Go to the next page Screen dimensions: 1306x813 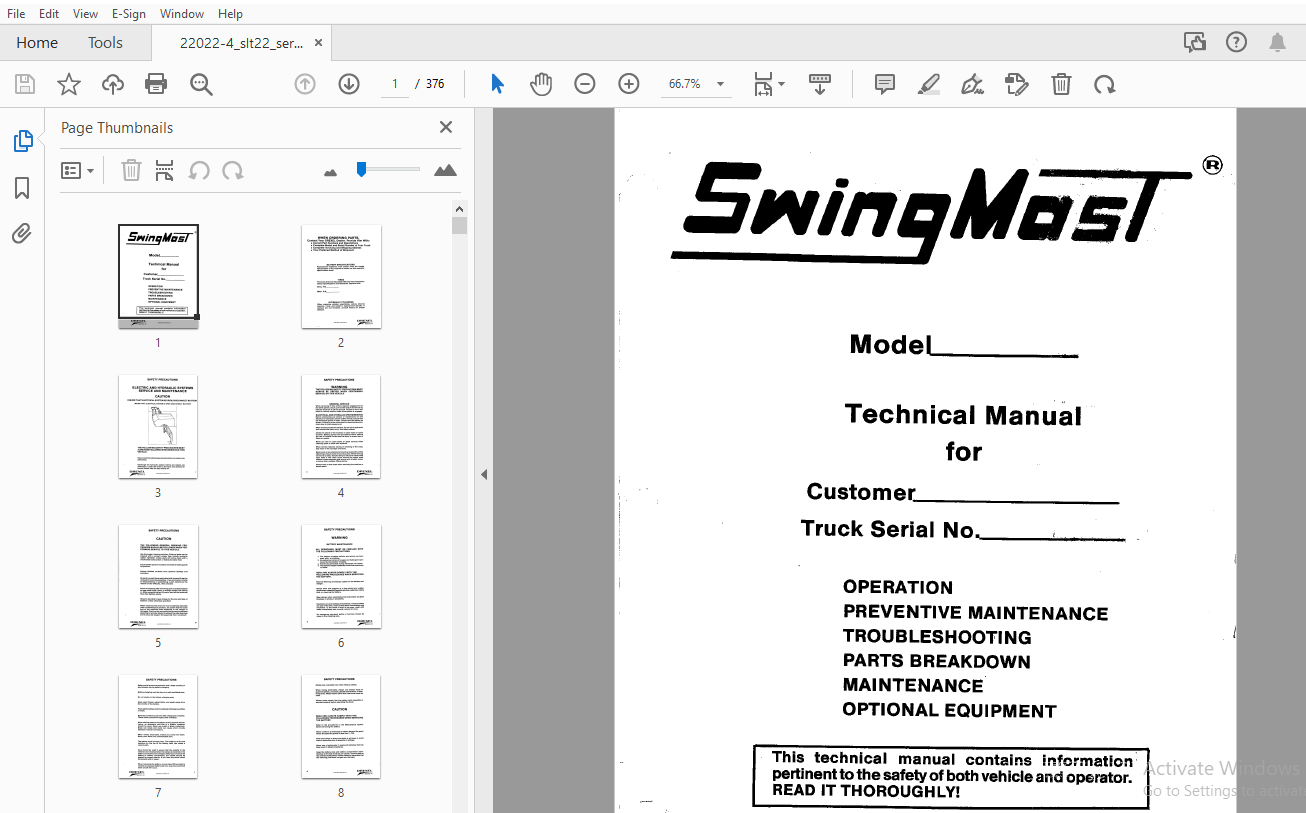point(349,84)
